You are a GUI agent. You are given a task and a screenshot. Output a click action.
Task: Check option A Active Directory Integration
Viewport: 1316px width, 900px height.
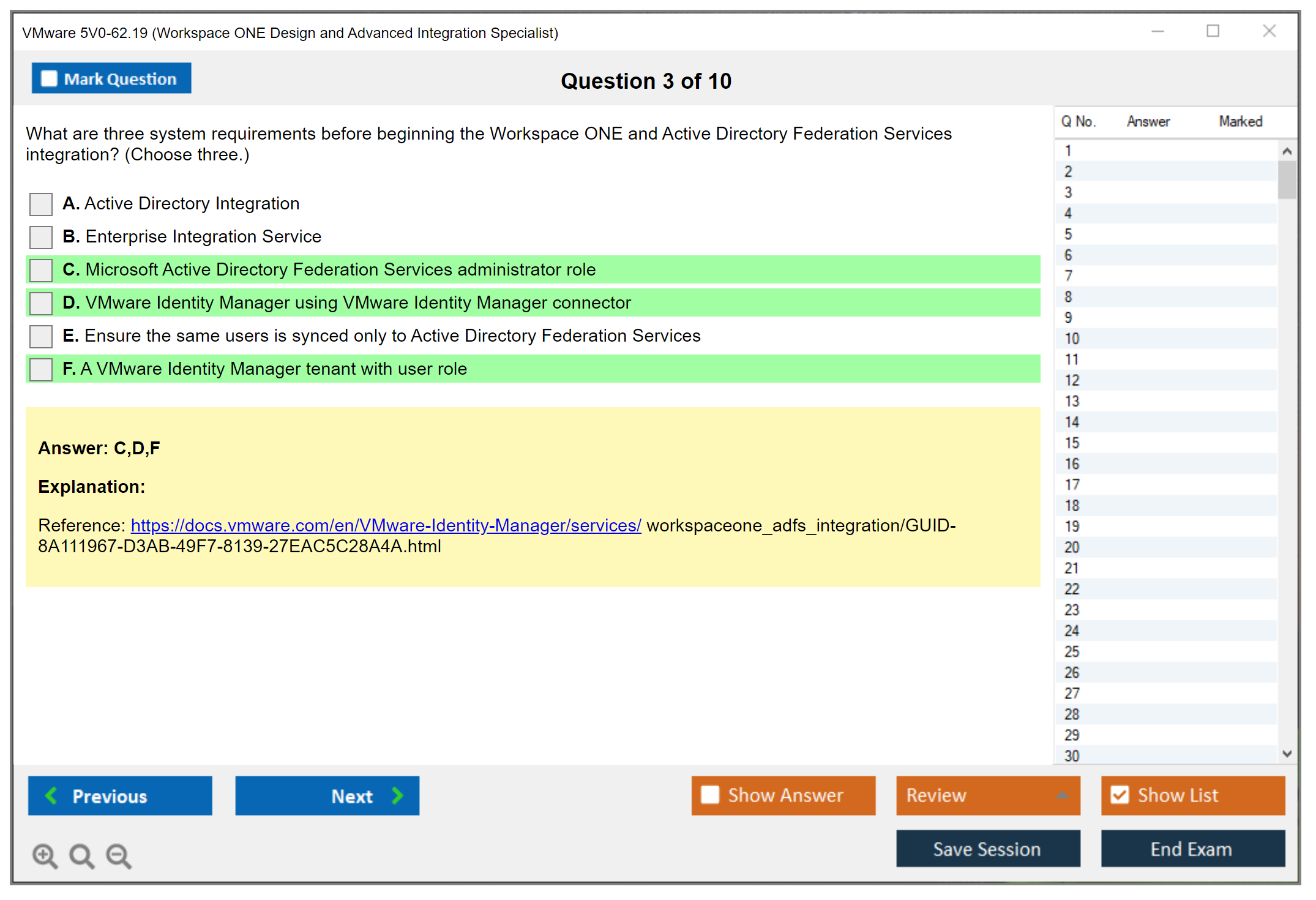[x=41, y=204]
